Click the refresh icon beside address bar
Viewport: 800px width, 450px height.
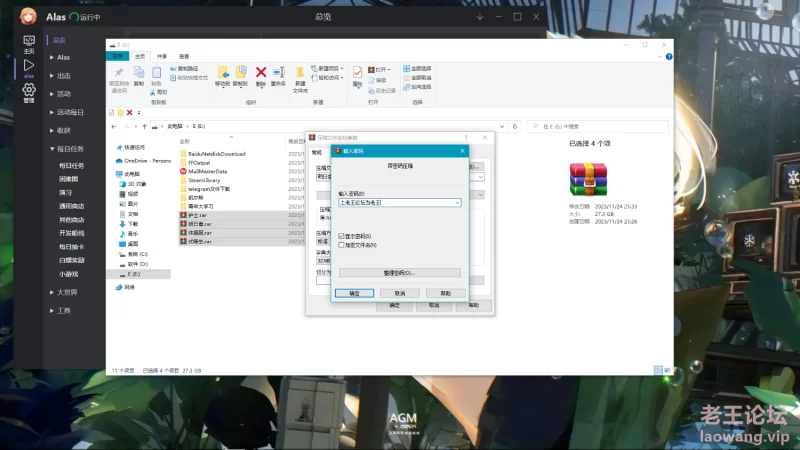point(515,127)
